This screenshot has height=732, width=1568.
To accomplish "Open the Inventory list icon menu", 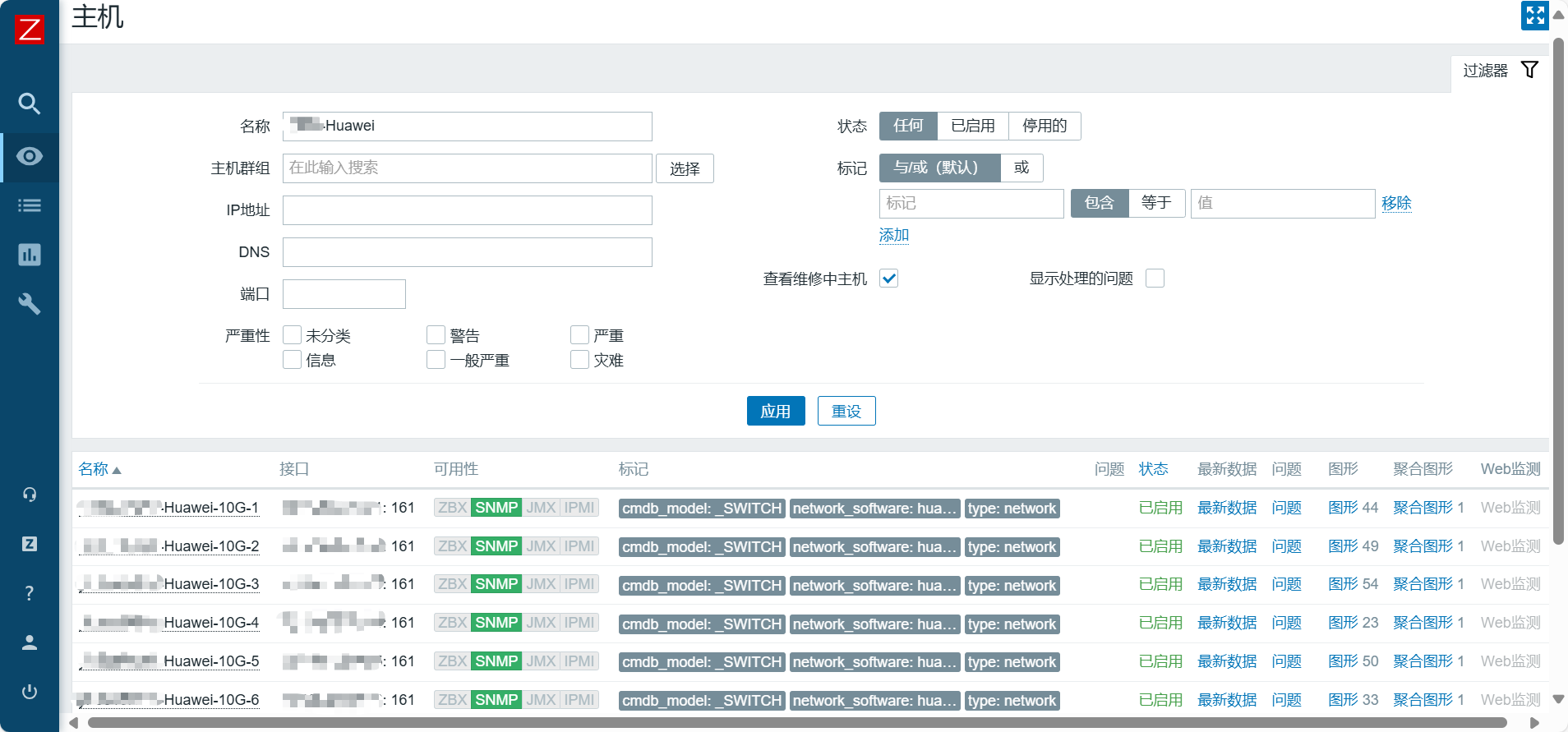I will (x=30, y=205).
